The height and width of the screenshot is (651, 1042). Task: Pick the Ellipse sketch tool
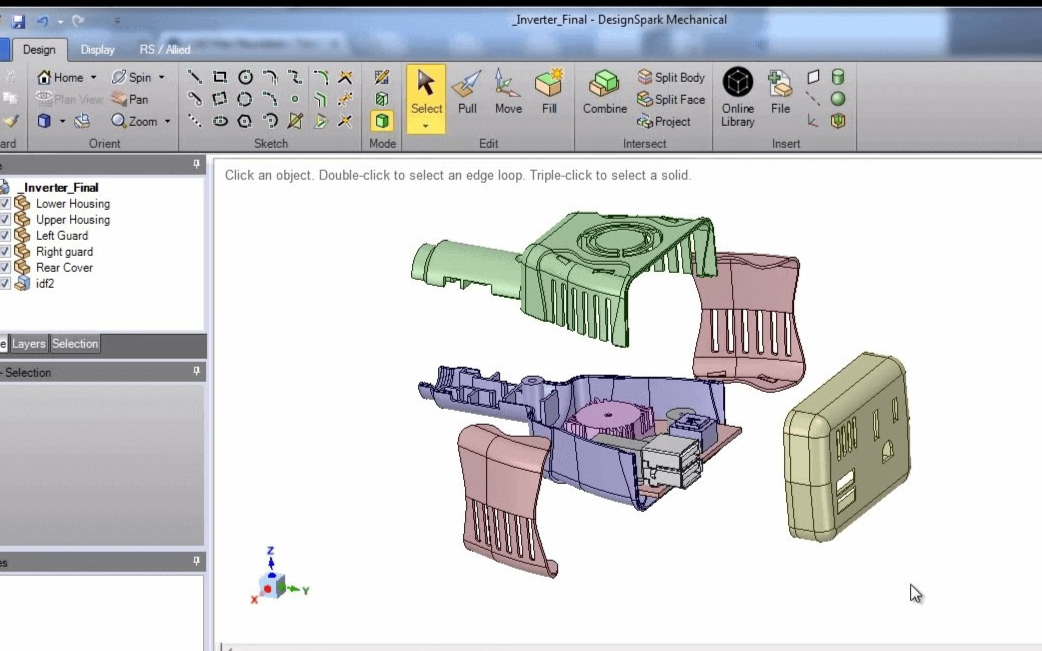click(219, 121)
